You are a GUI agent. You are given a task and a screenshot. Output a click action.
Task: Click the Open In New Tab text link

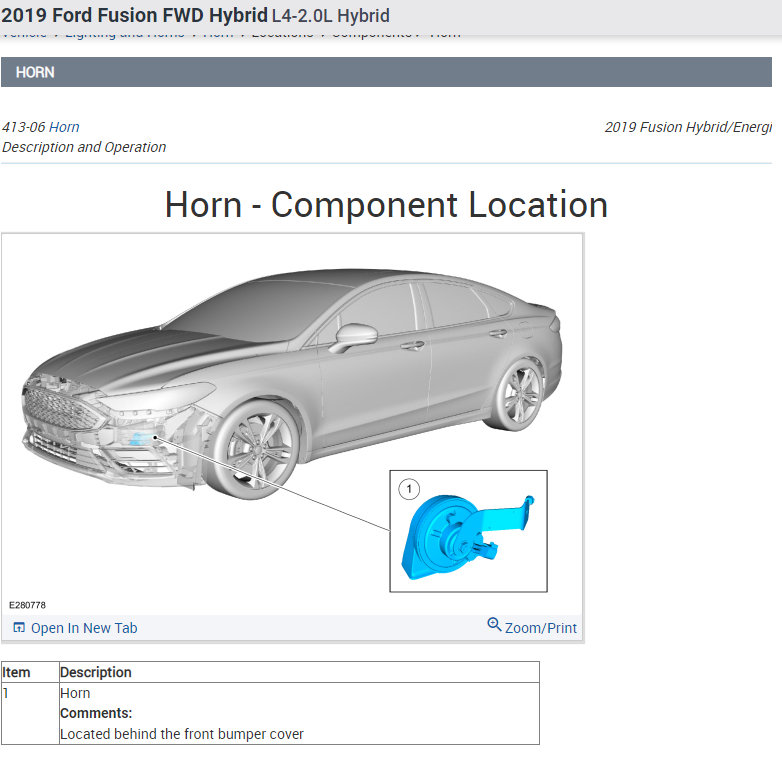[84, 628]
